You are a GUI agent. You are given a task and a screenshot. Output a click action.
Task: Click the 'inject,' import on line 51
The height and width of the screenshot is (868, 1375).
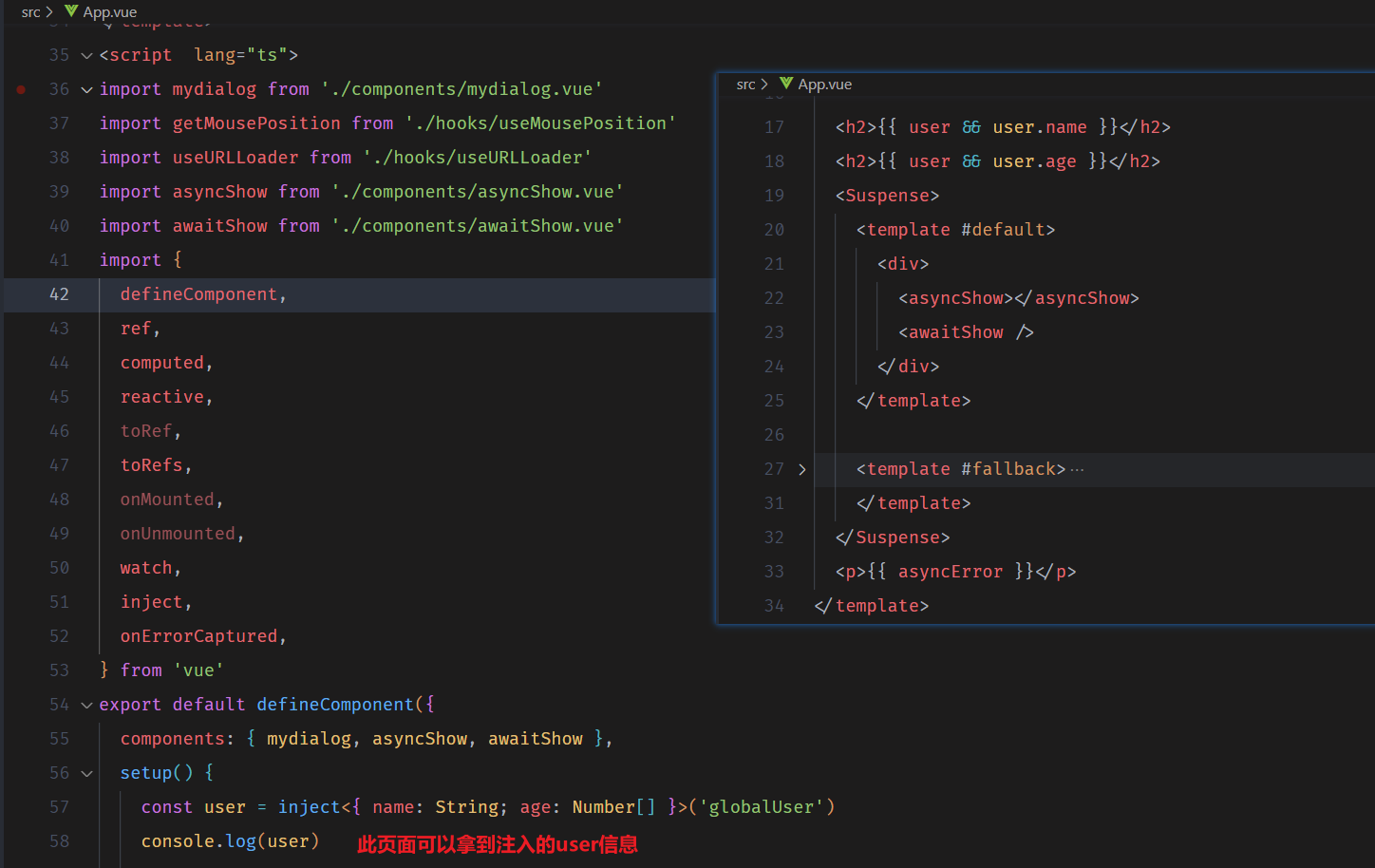click(x=156, y=602)
